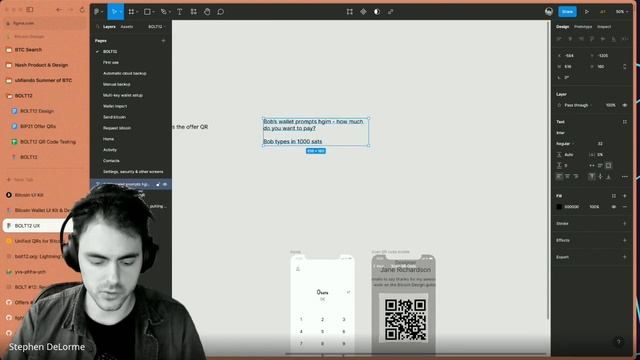Viewport: 640px width, 360px height.
Task: Set text align left
Action: [x=559, y=177]
